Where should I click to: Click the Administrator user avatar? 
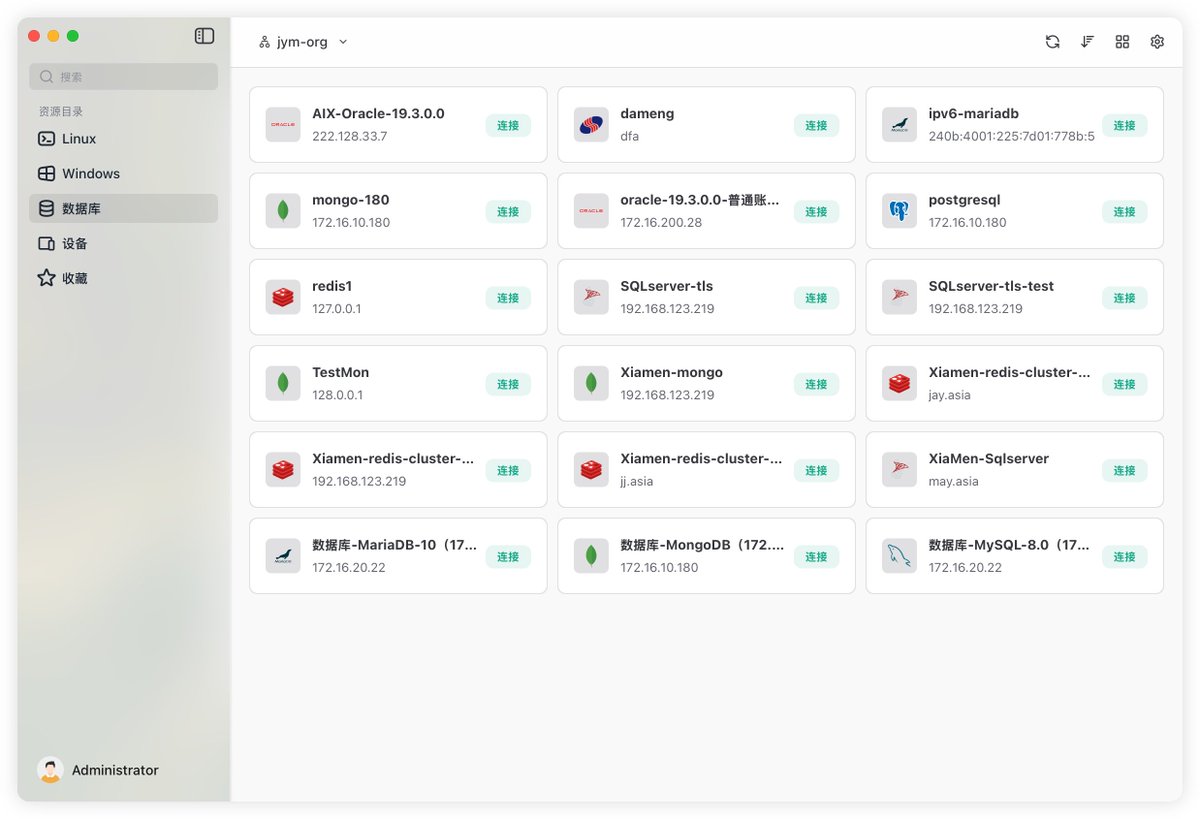(50, 770)
